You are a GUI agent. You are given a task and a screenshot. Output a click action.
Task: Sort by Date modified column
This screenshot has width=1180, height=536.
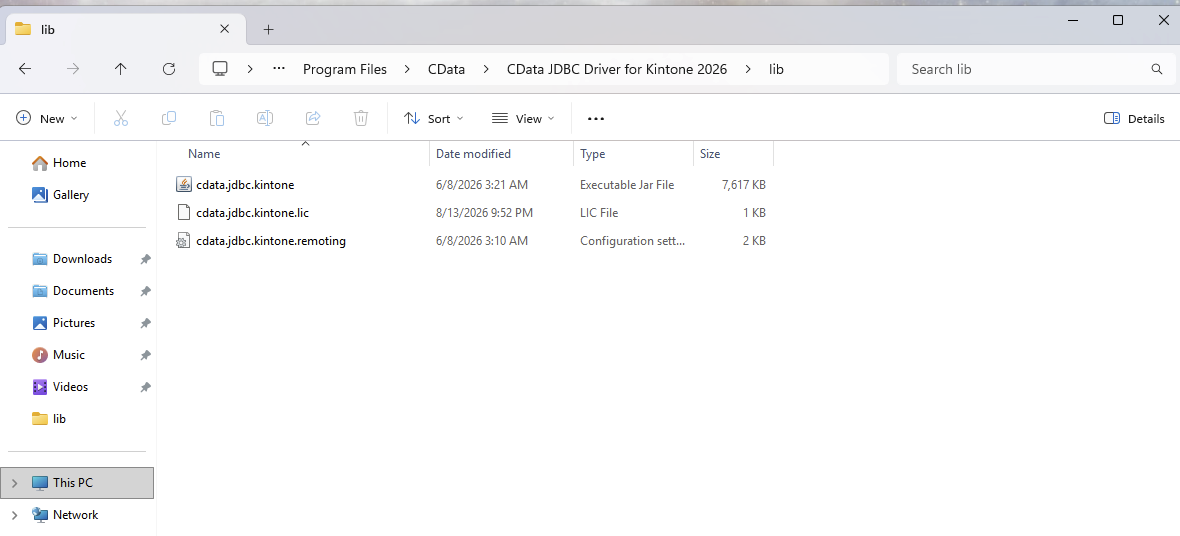pyautogui.click(x=473, y=154)
